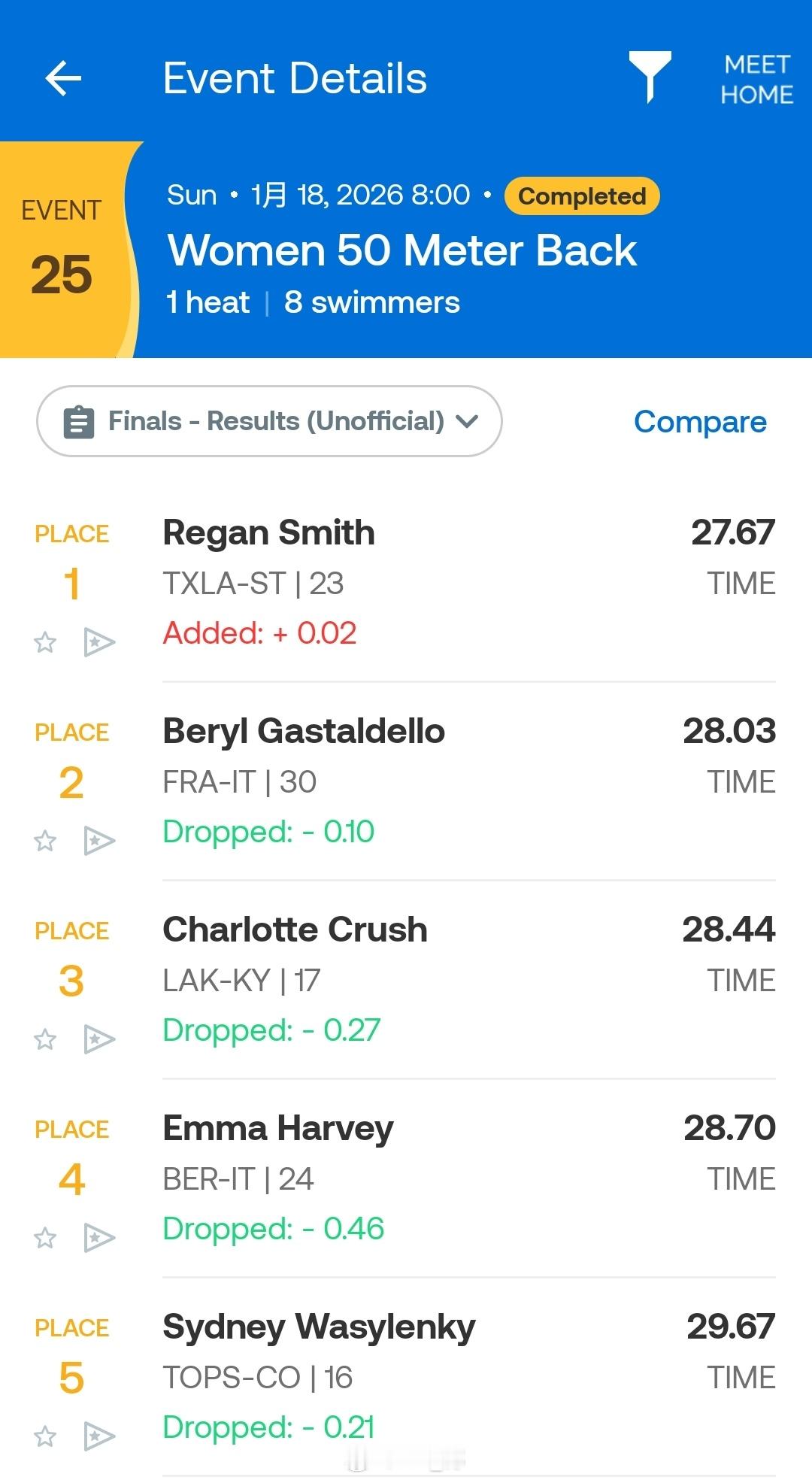
Task: Go to Meet Home
Action: pos(756,80)
